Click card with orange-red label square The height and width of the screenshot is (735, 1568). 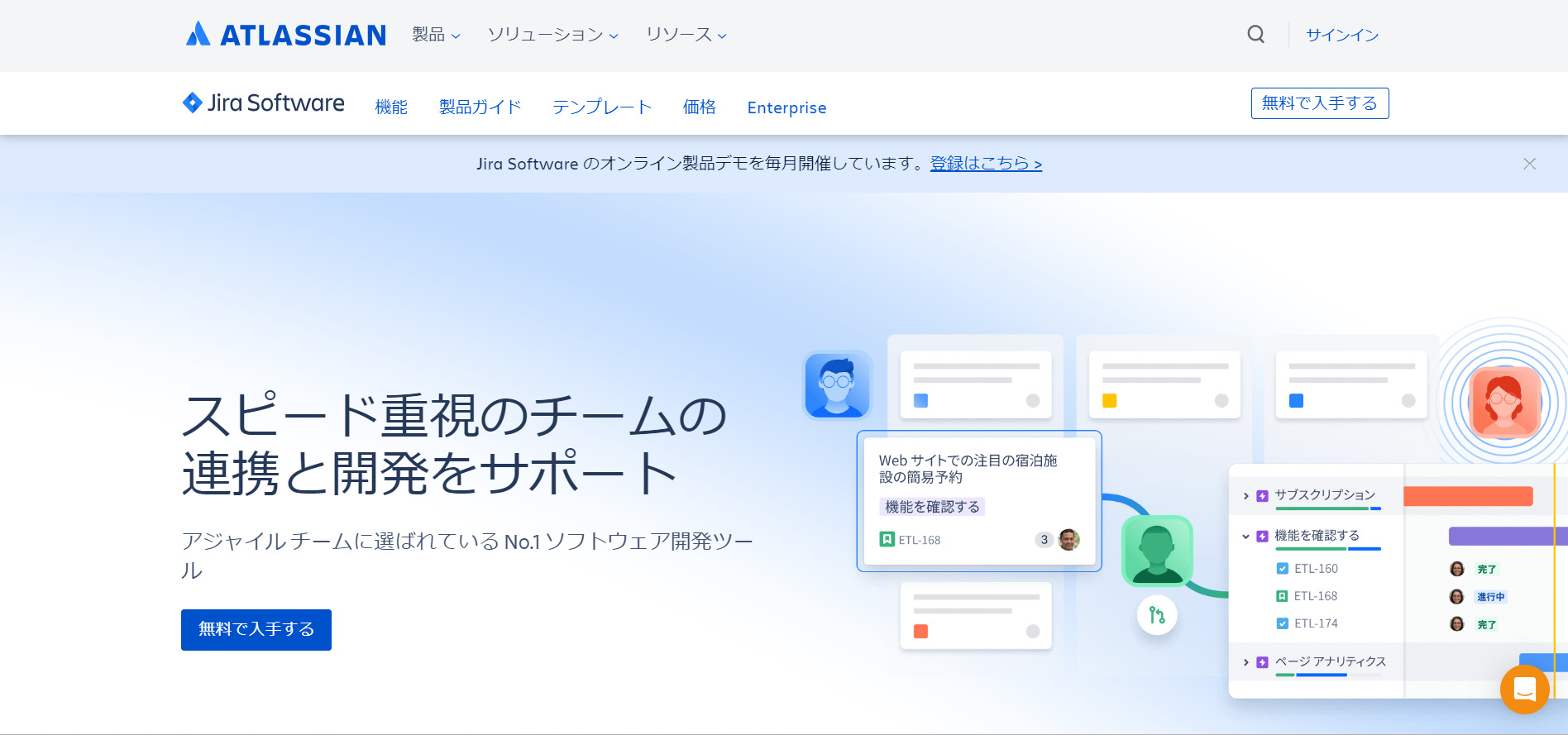coord(976,615)
